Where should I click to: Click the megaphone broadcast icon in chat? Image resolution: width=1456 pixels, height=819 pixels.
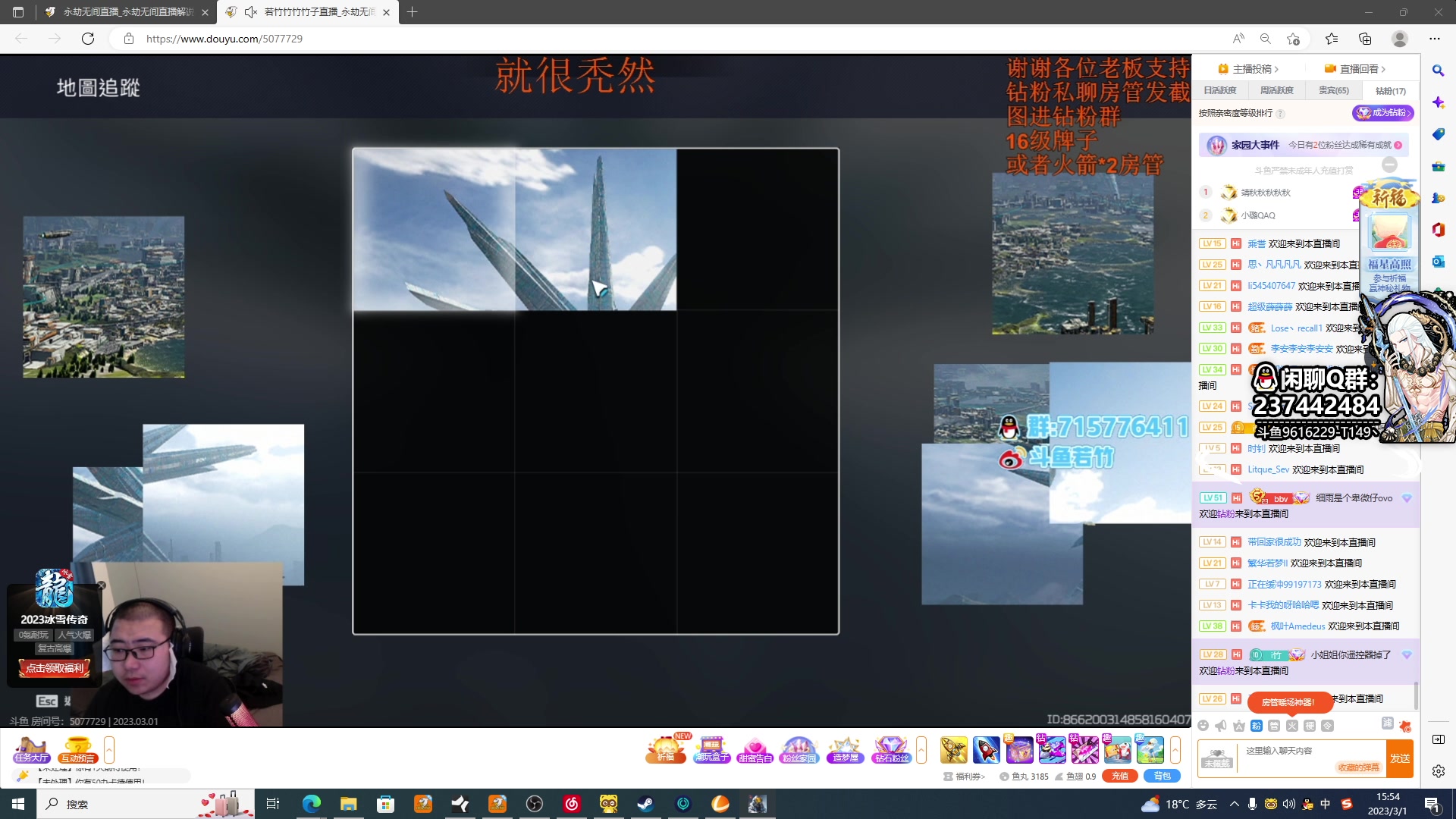point(1221,726)
